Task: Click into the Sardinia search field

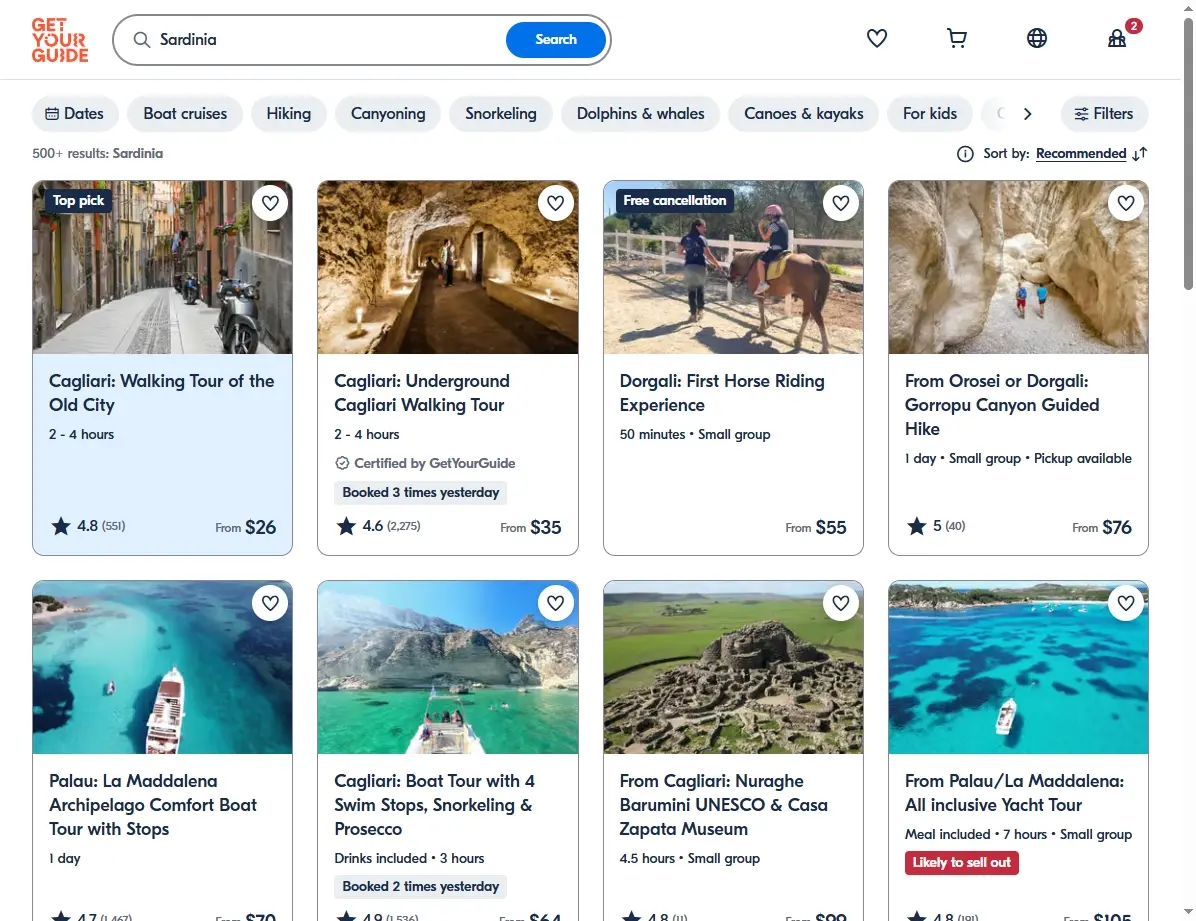Action: 328,40
